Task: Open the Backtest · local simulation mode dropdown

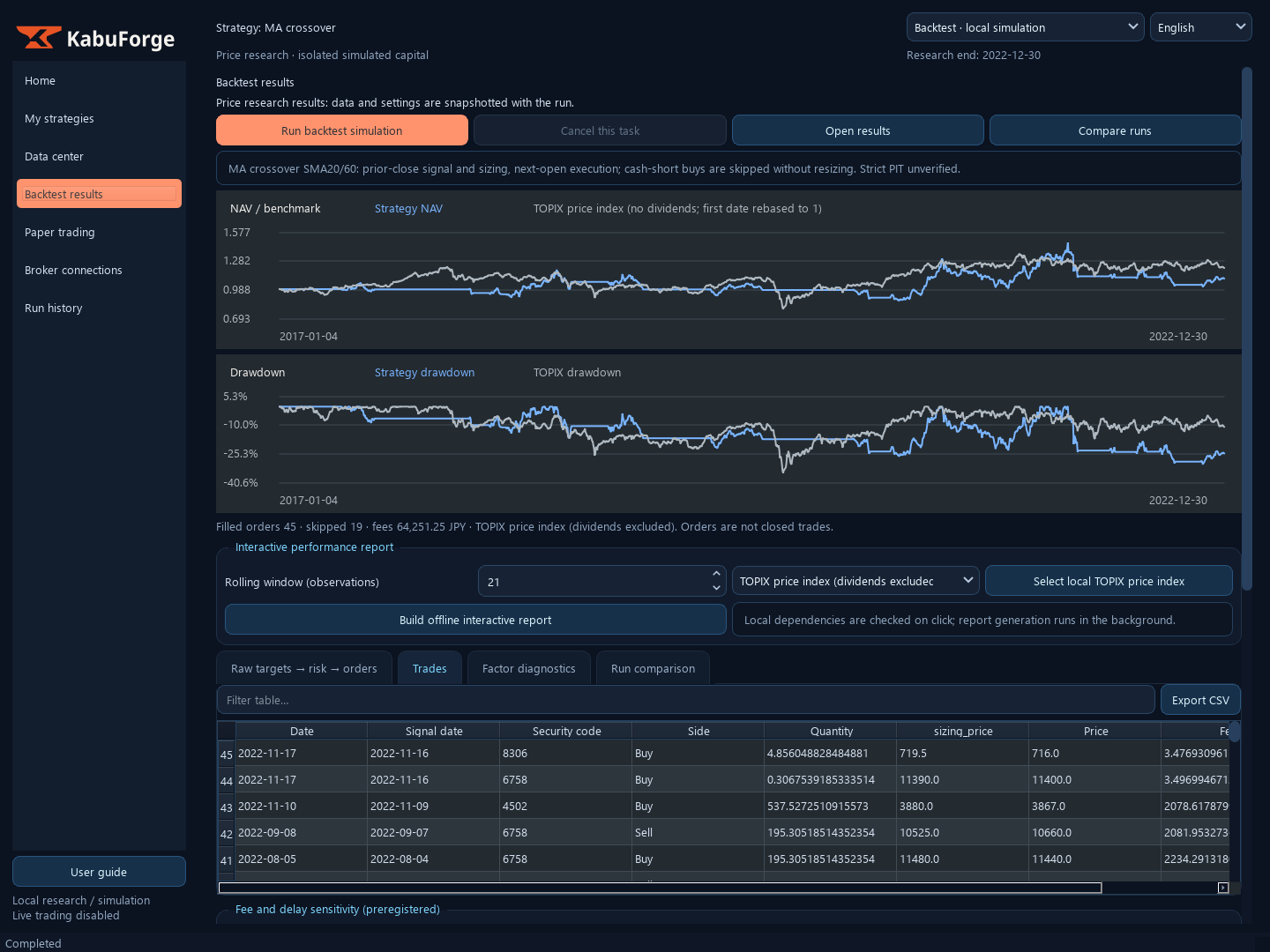Action: (x=1025, y=27)
